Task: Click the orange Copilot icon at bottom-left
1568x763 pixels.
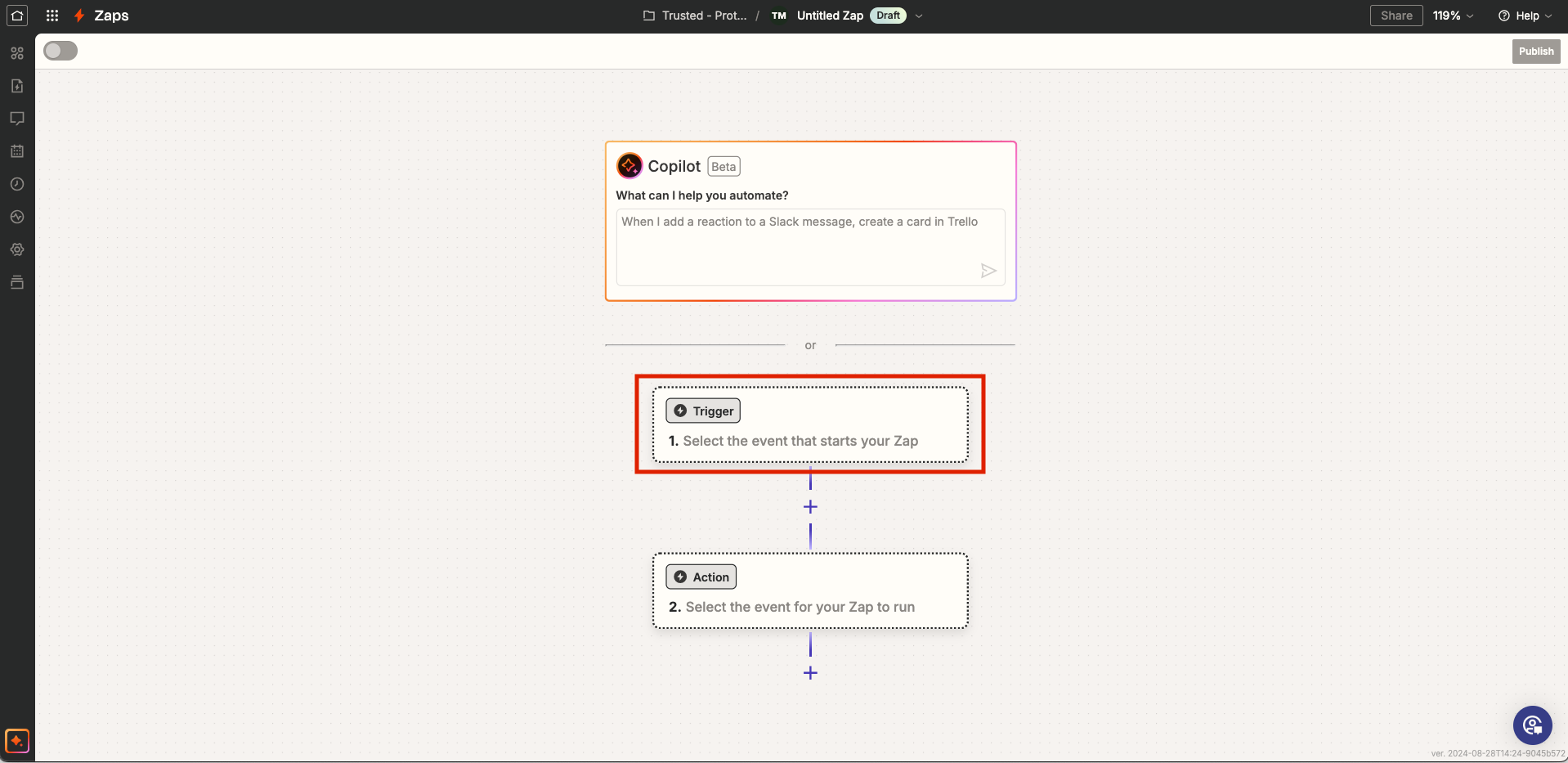Action: [17, 740]
